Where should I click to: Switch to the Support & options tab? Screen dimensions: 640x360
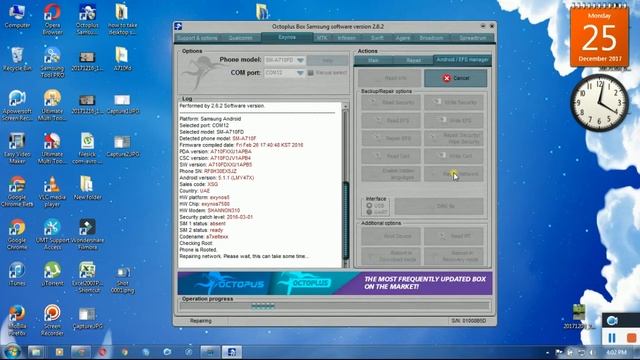tap(197, 38)
